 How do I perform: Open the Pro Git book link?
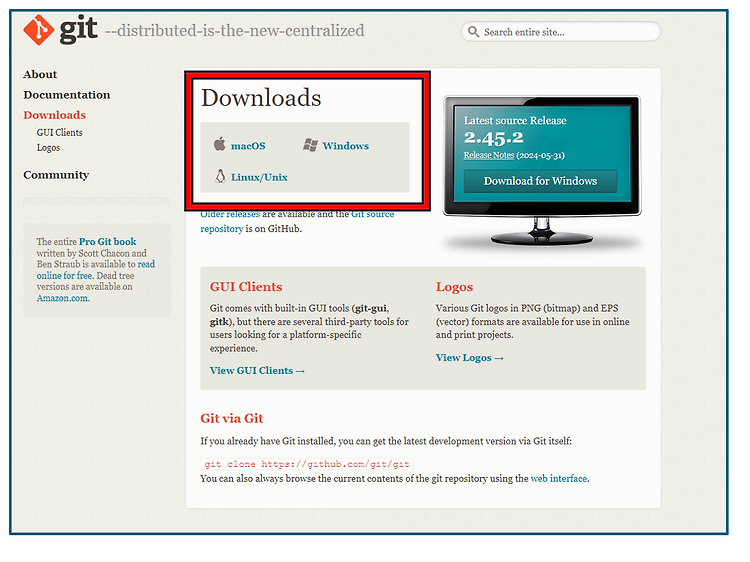tap(108, 242)
